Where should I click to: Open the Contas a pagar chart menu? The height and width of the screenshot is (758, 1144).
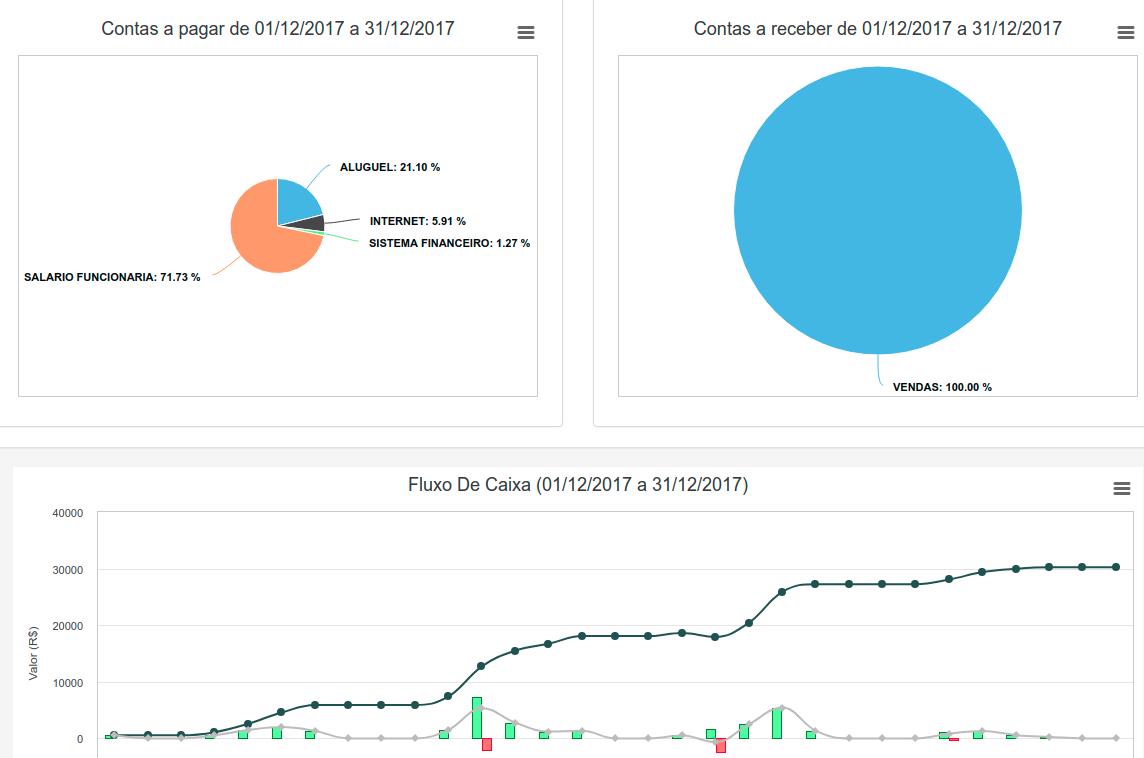coord(525,32)
